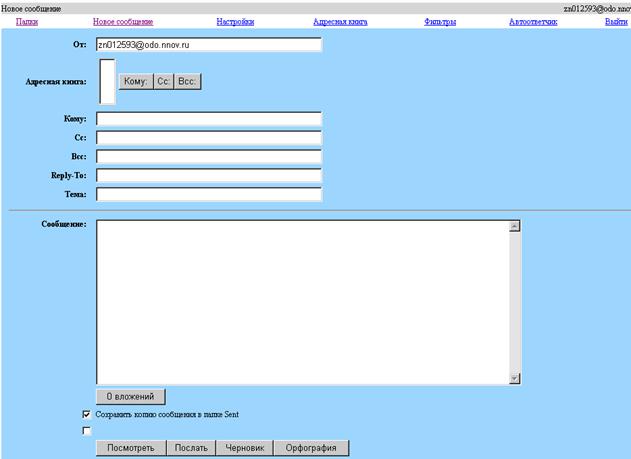Open the Новое сообщение link
Screen dimensions: 631x459
point(123,21)
